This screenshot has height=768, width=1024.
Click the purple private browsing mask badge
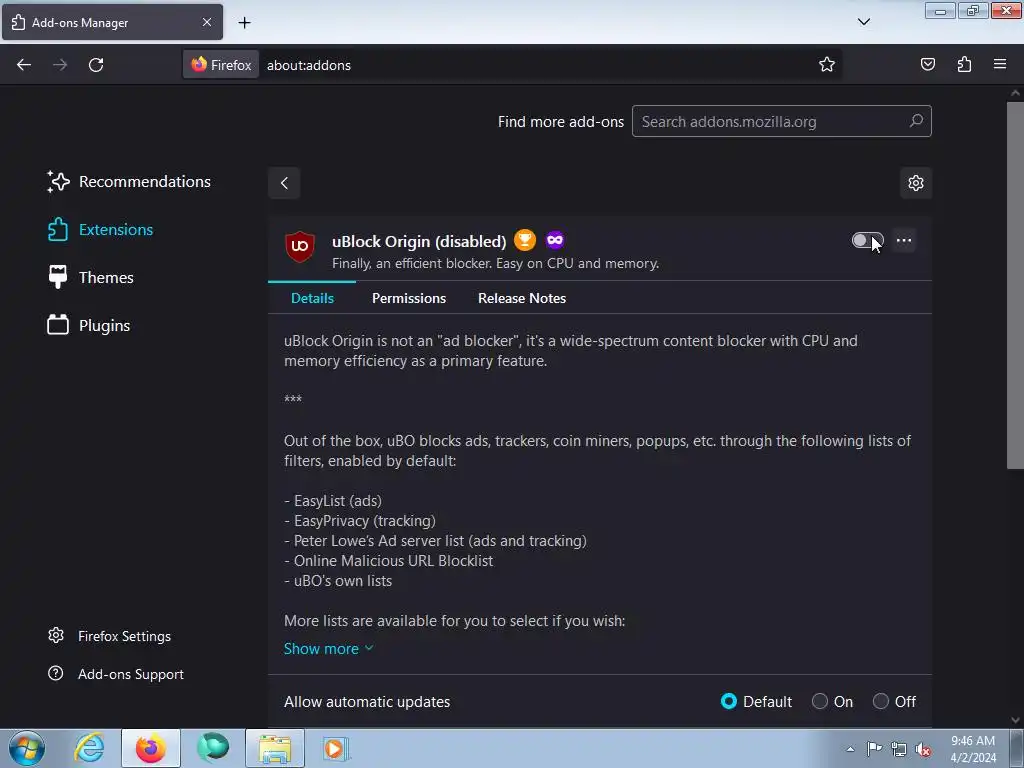[555, 240]
